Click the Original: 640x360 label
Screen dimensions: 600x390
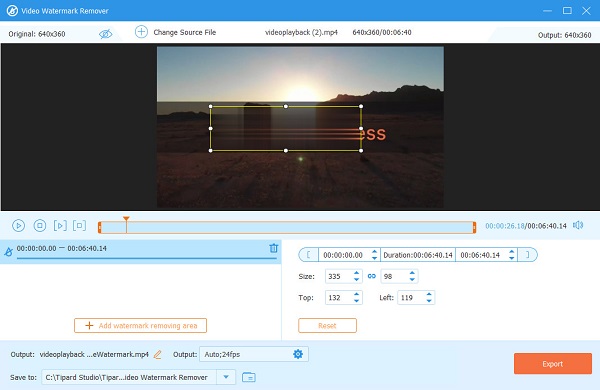click(x=37, y=34)
